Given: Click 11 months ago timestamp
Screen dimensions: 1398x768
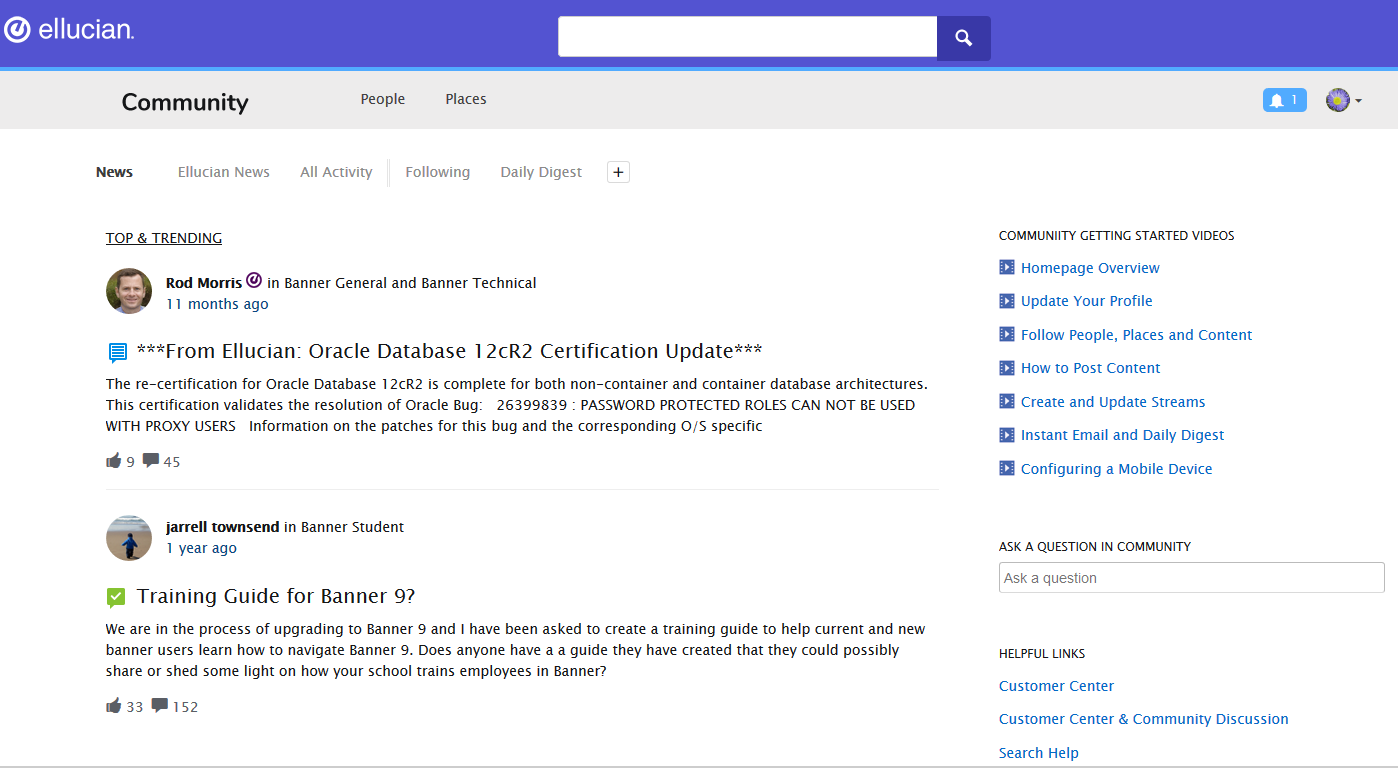Looking at the screenshot, I should [217, 304].
